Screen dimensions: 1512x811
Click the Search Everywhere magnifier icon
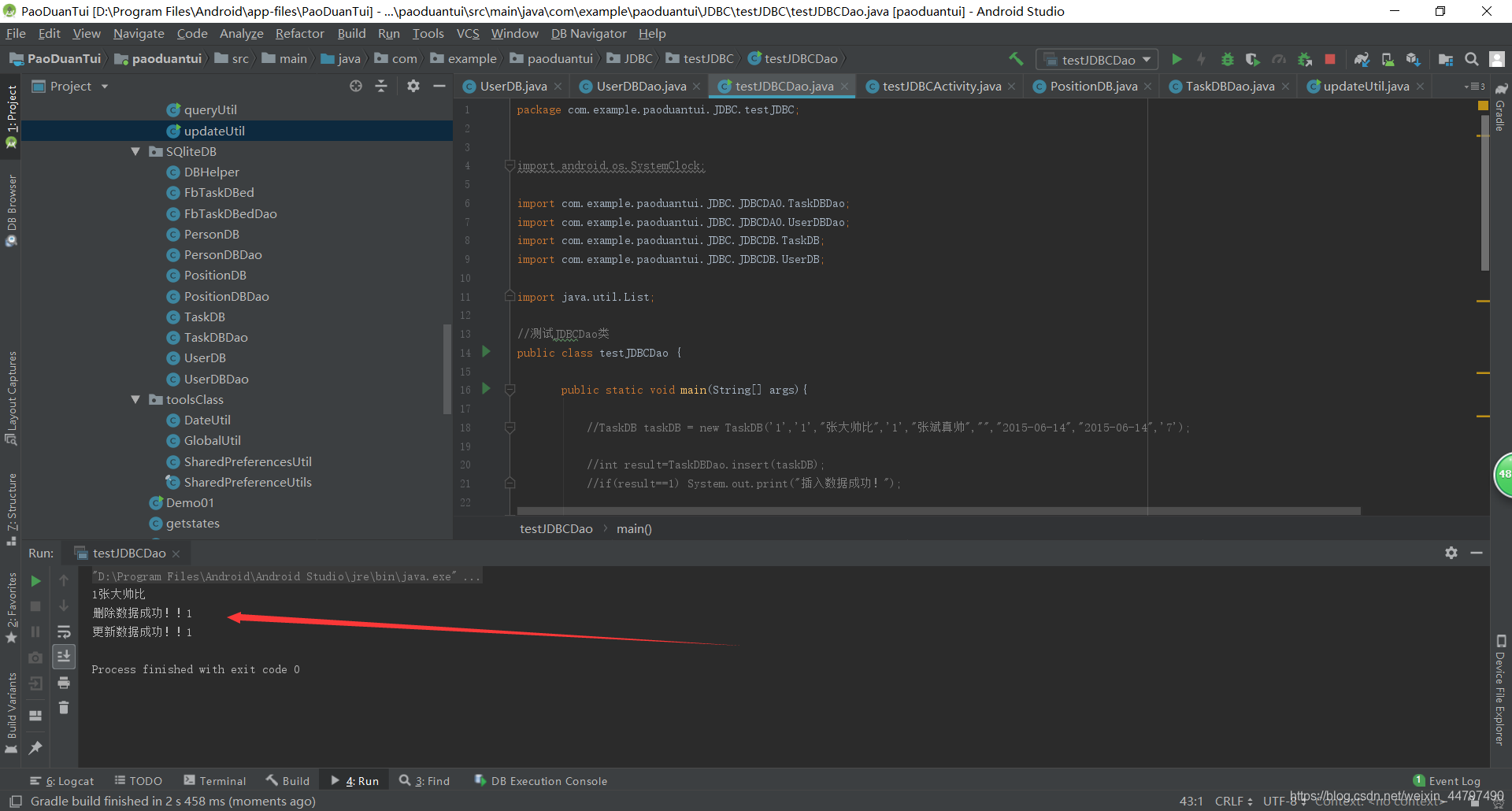click(x=1471, y=59)
